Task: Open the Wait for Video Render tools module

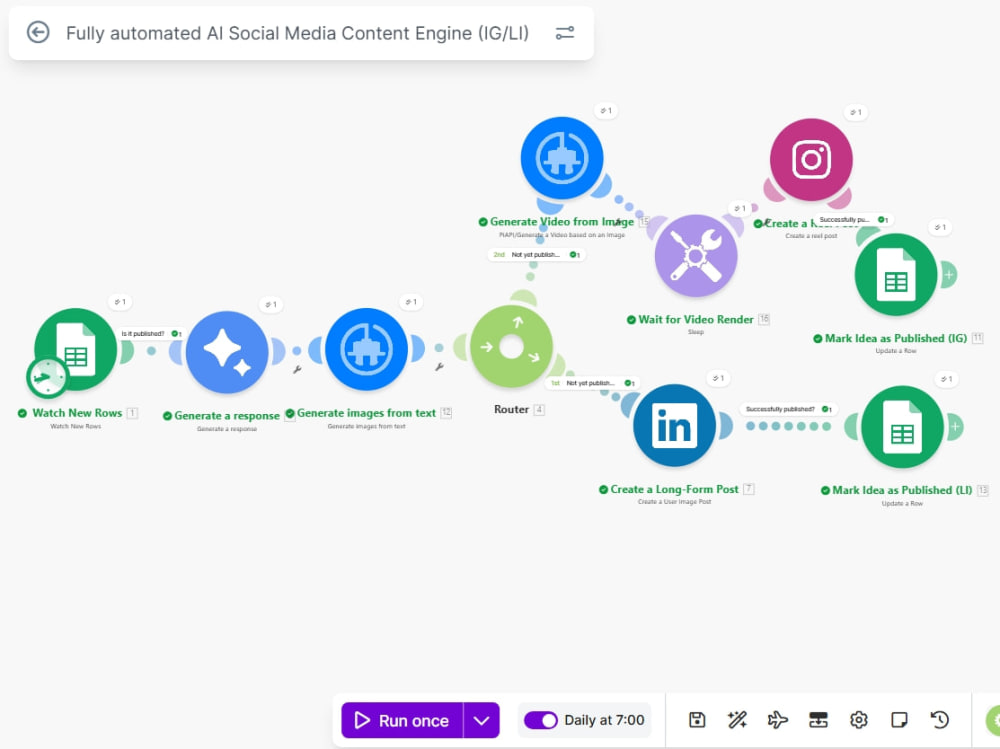Action: coord(696,255)
